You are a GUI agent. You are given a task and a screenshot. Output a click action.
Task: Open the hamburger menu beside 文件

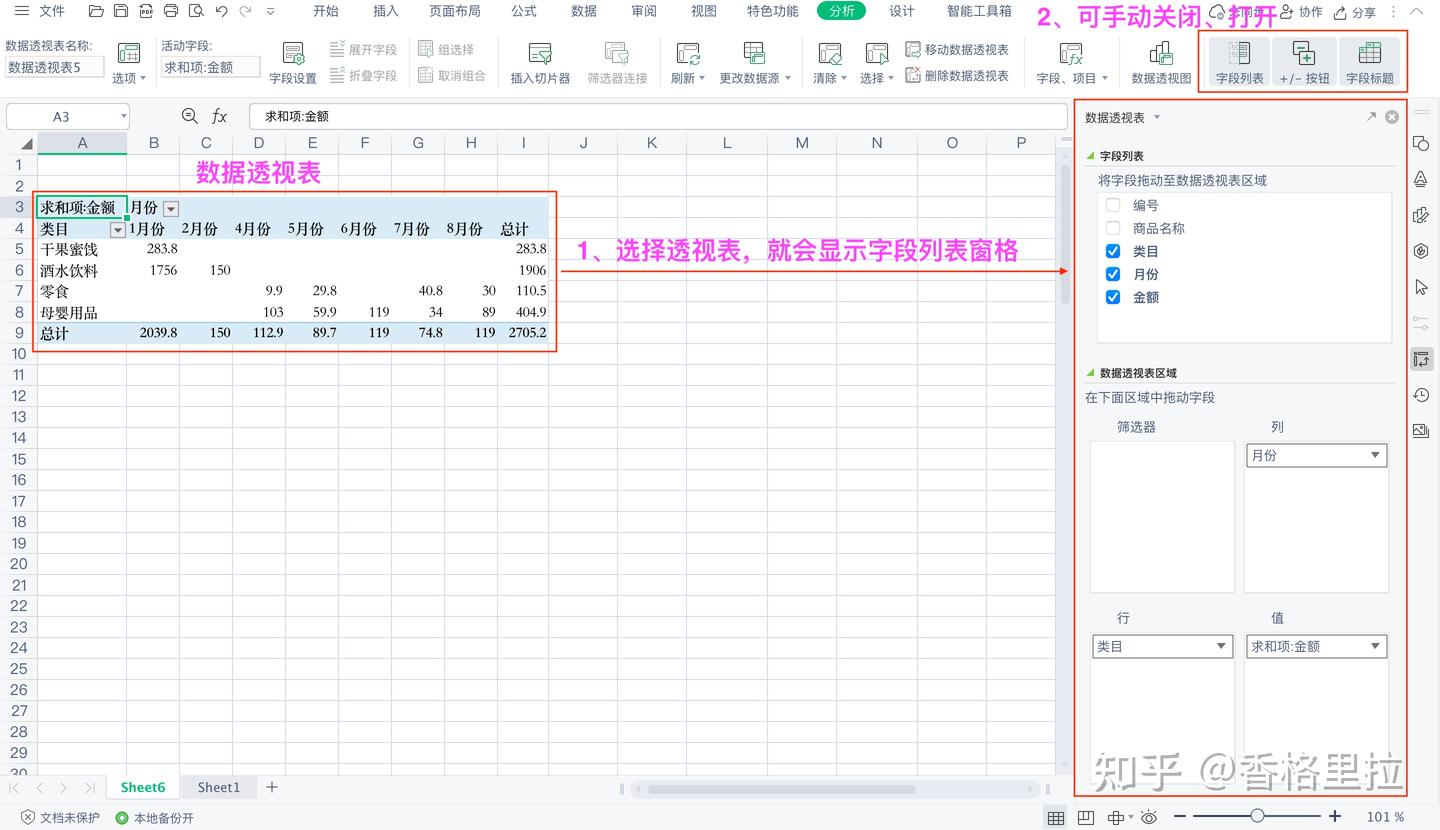point(21,12)
